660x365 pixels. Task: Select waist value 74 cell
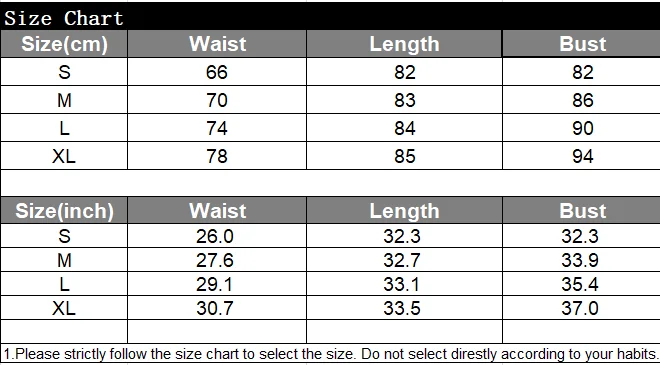(217, 128)
